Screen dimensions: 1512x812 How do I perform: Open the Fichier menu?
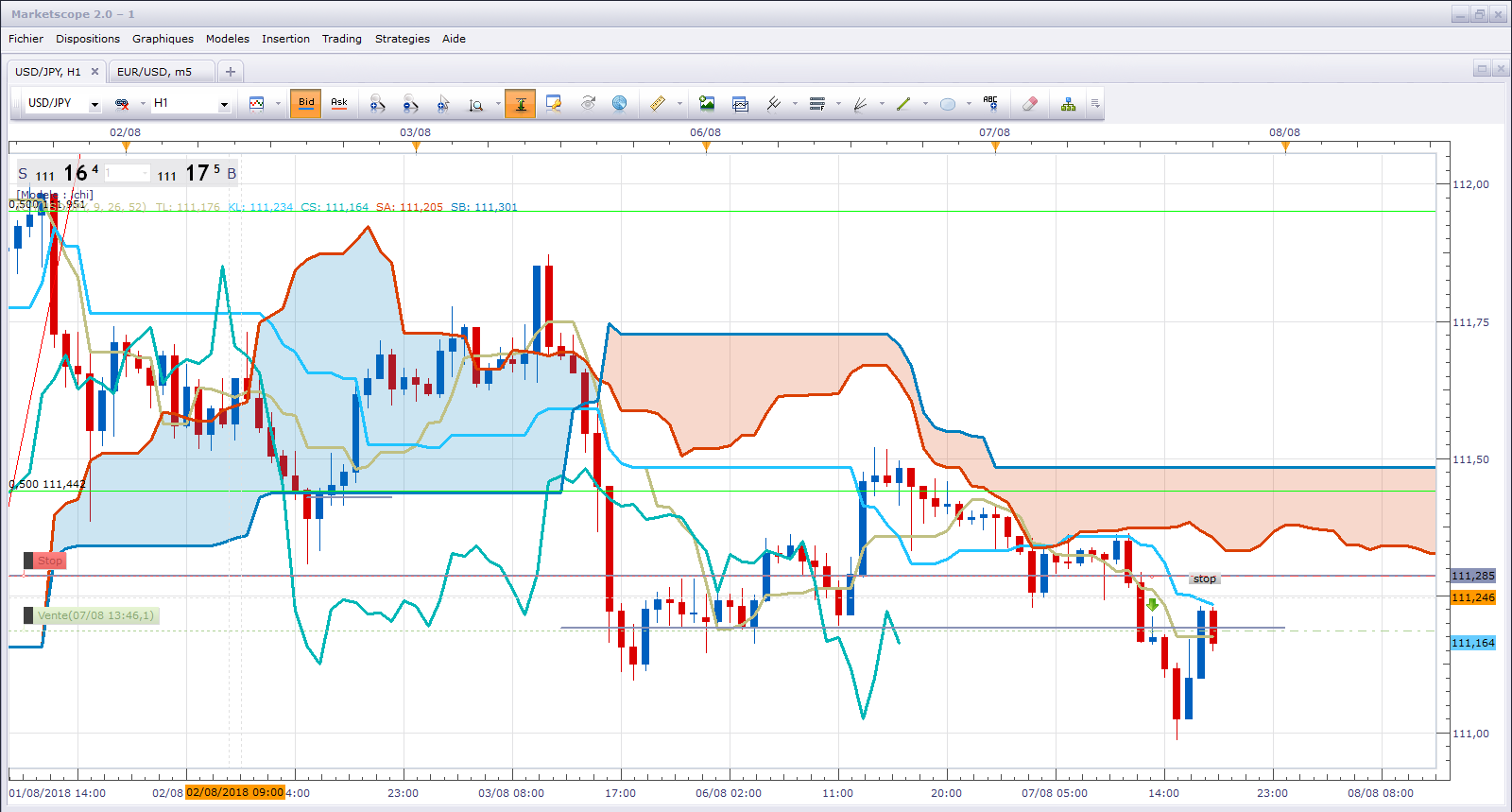[x=26, y=39]
